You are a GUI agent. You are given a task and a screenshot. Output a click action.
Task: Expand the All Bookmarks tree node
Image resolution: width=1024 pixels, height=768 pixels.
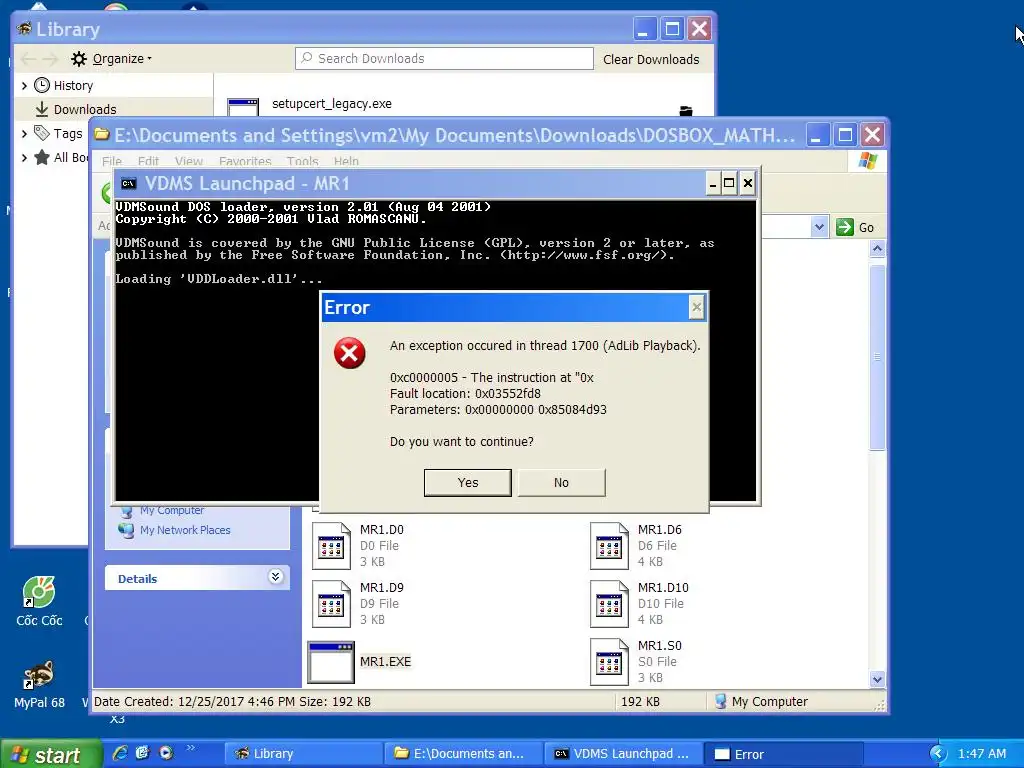pos(24,157)
